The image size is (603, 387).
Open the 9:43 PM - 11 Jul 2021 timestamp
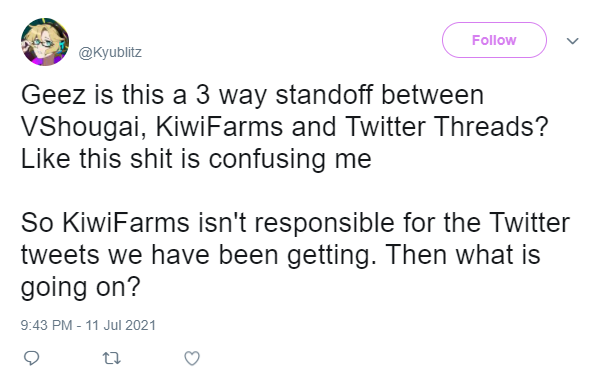[x=88, y=325]
